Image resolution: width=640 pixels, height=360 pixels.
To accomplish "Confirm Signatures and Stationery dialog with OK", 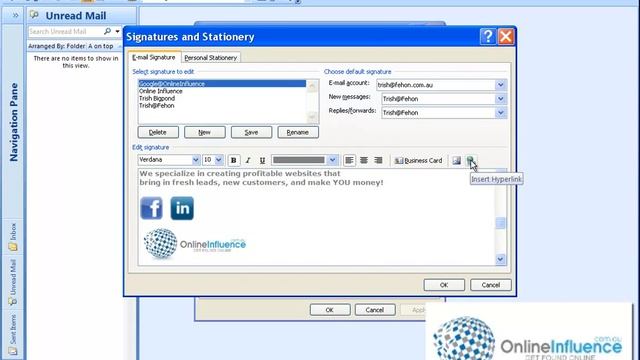I will (444, 285).
